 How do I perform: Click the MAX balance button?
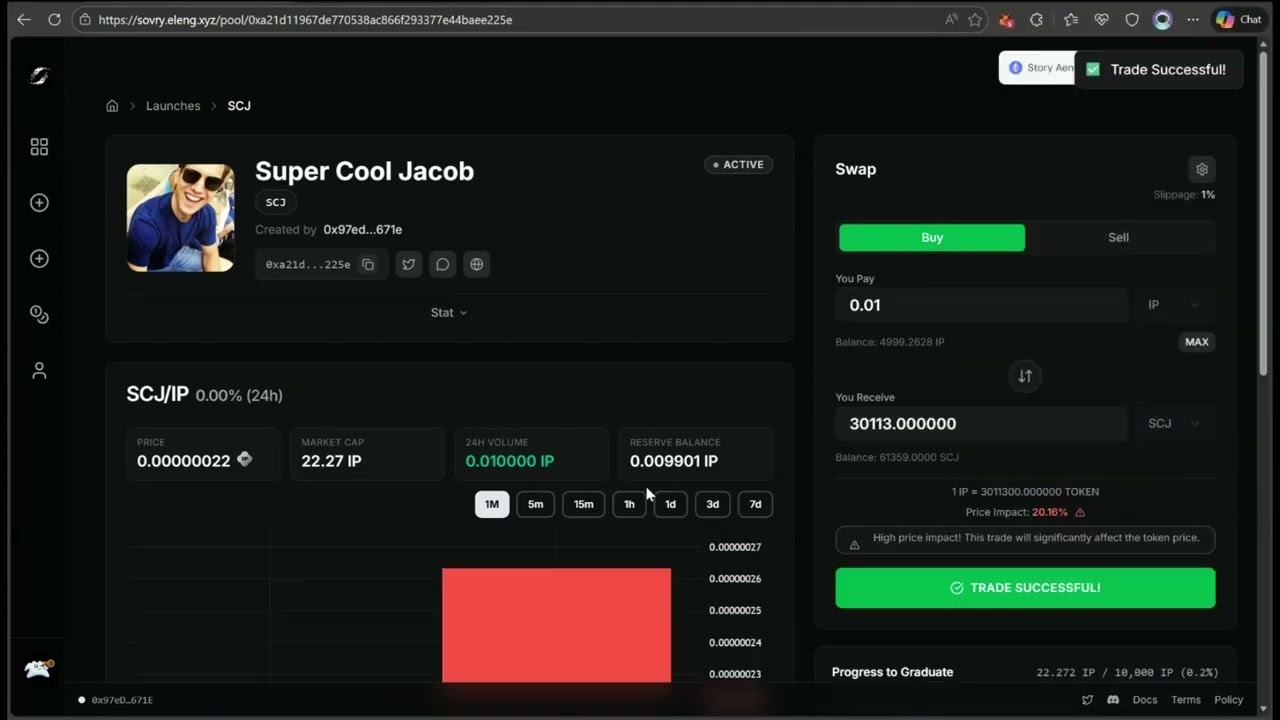click(x=1197, y=342)
